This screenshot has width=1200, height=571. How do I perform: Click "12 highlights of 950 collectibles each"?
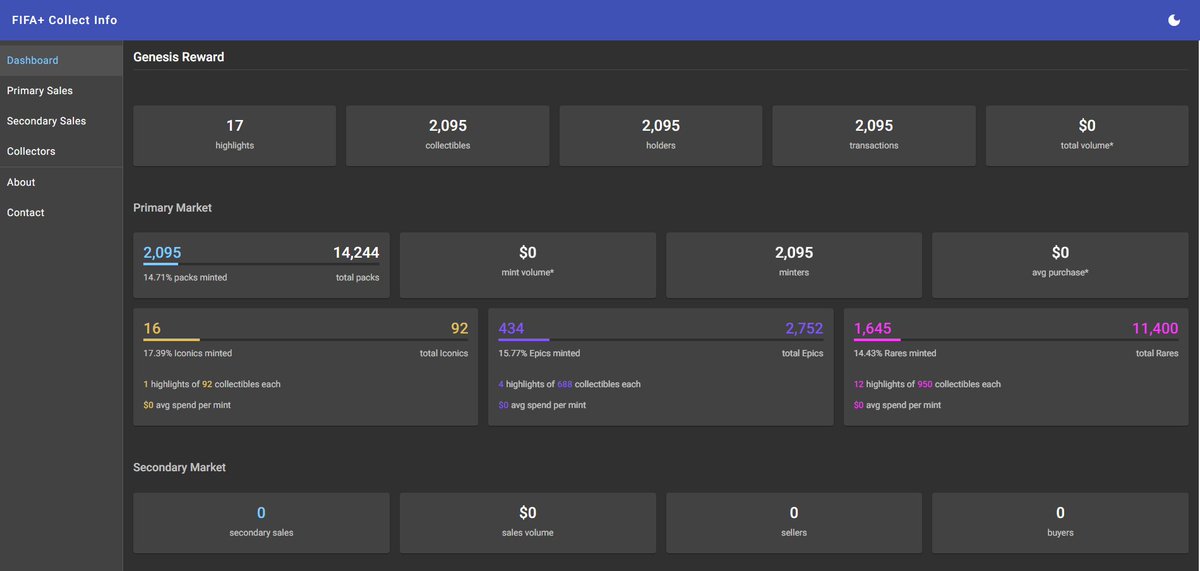point(927,384)
